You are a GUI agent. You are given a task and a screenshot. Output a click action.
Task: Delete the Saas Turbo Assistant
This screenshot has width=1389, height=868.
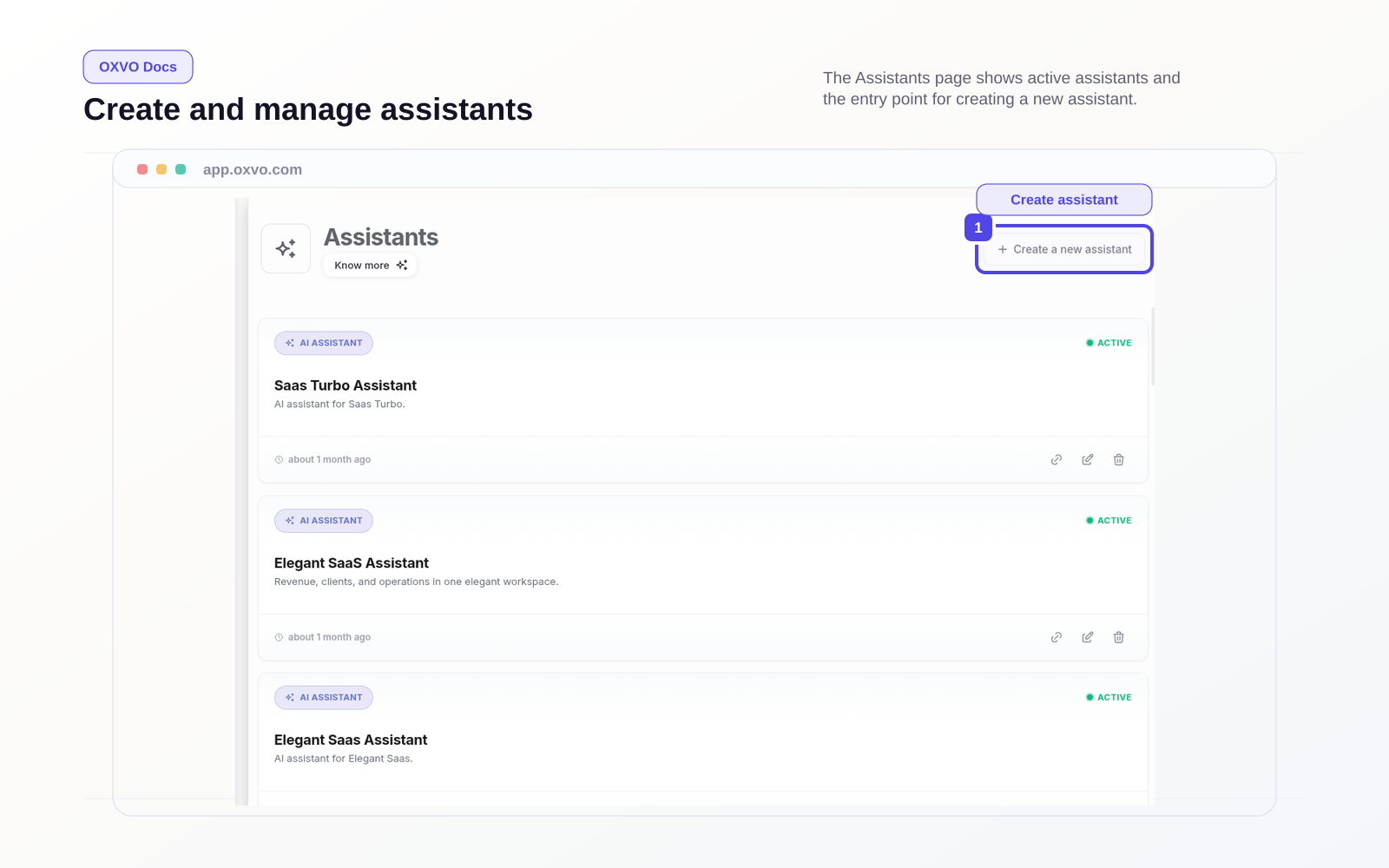coord(1119,460)
